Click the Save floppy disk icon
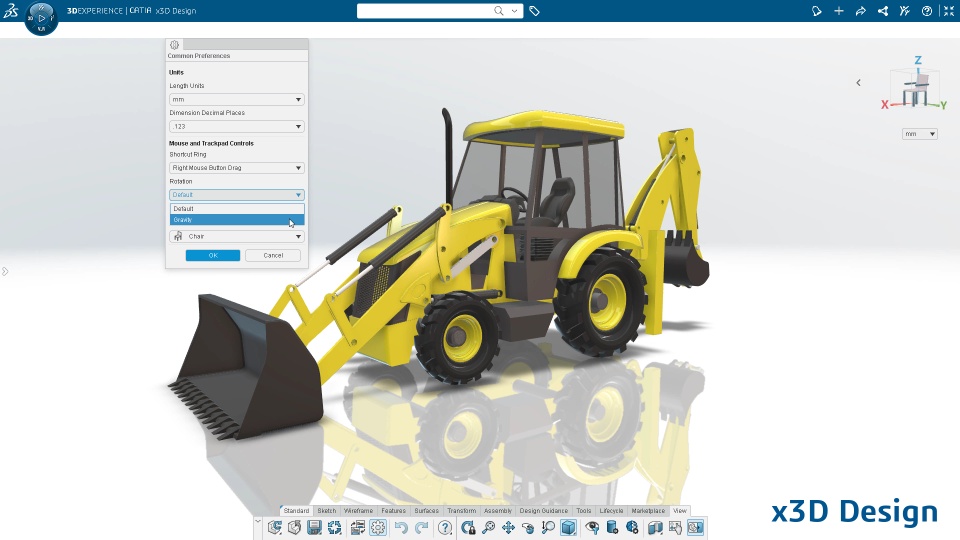This screenshot has height=540, width=960. point(315,528)
